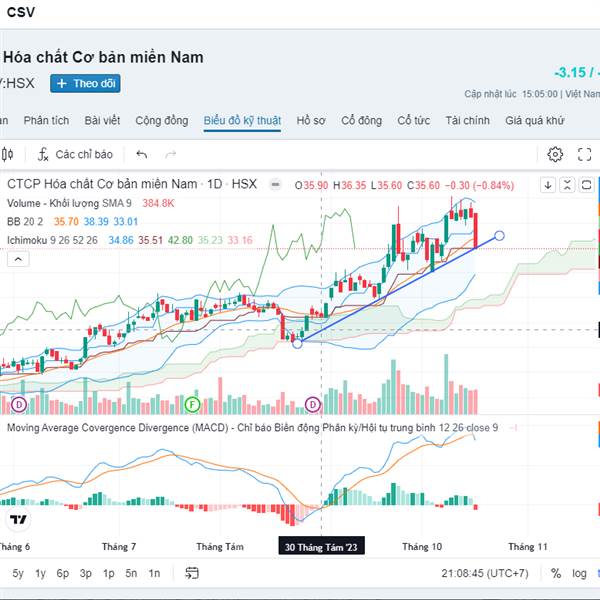Viewport: 600px width, 600px height.
Task: Open the Tài chính tab
Action: [467, 121]
